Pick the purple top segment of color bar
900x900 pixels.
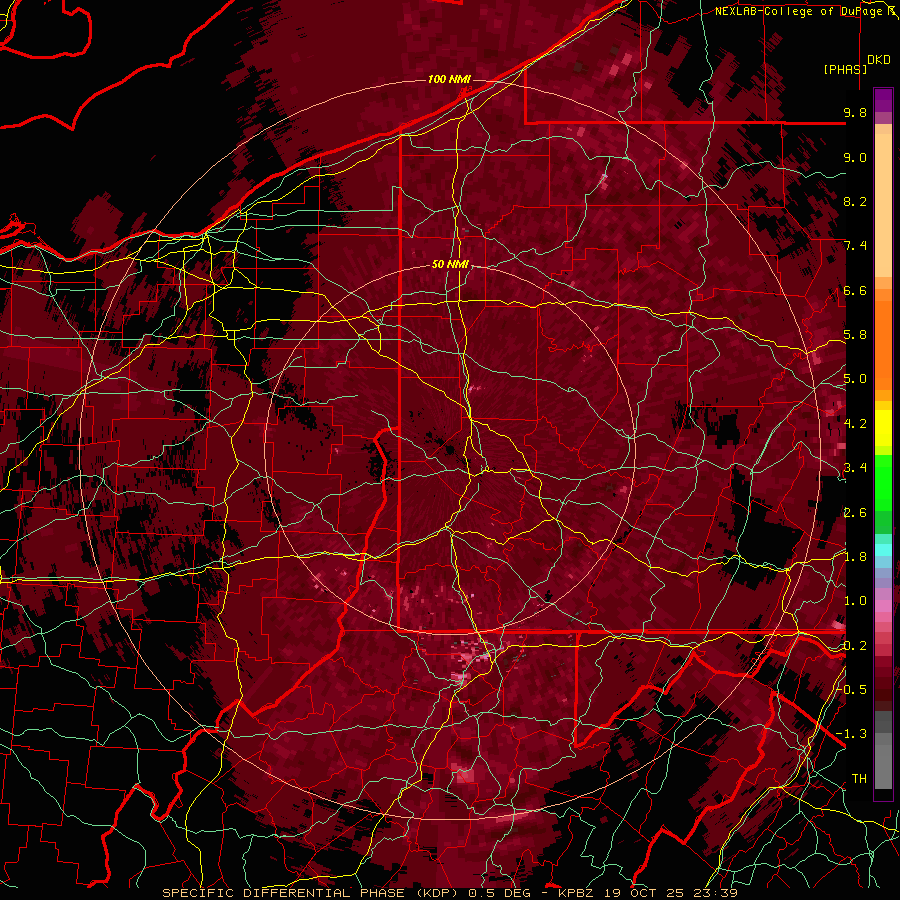pyautogui.click(x=883, y=100)
